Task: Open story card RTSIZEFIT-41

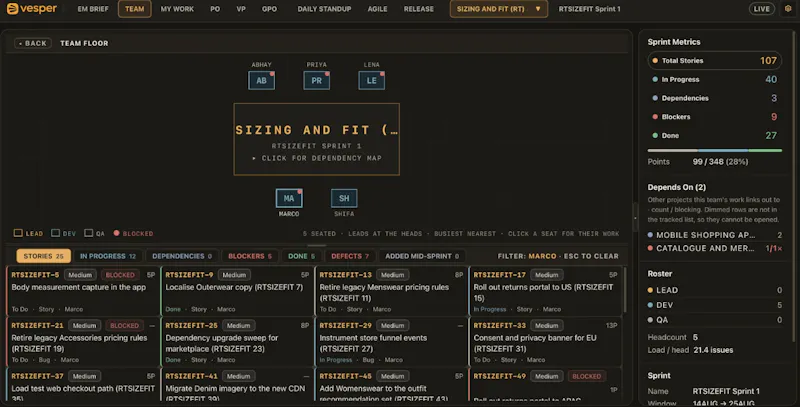Action: 237,385
